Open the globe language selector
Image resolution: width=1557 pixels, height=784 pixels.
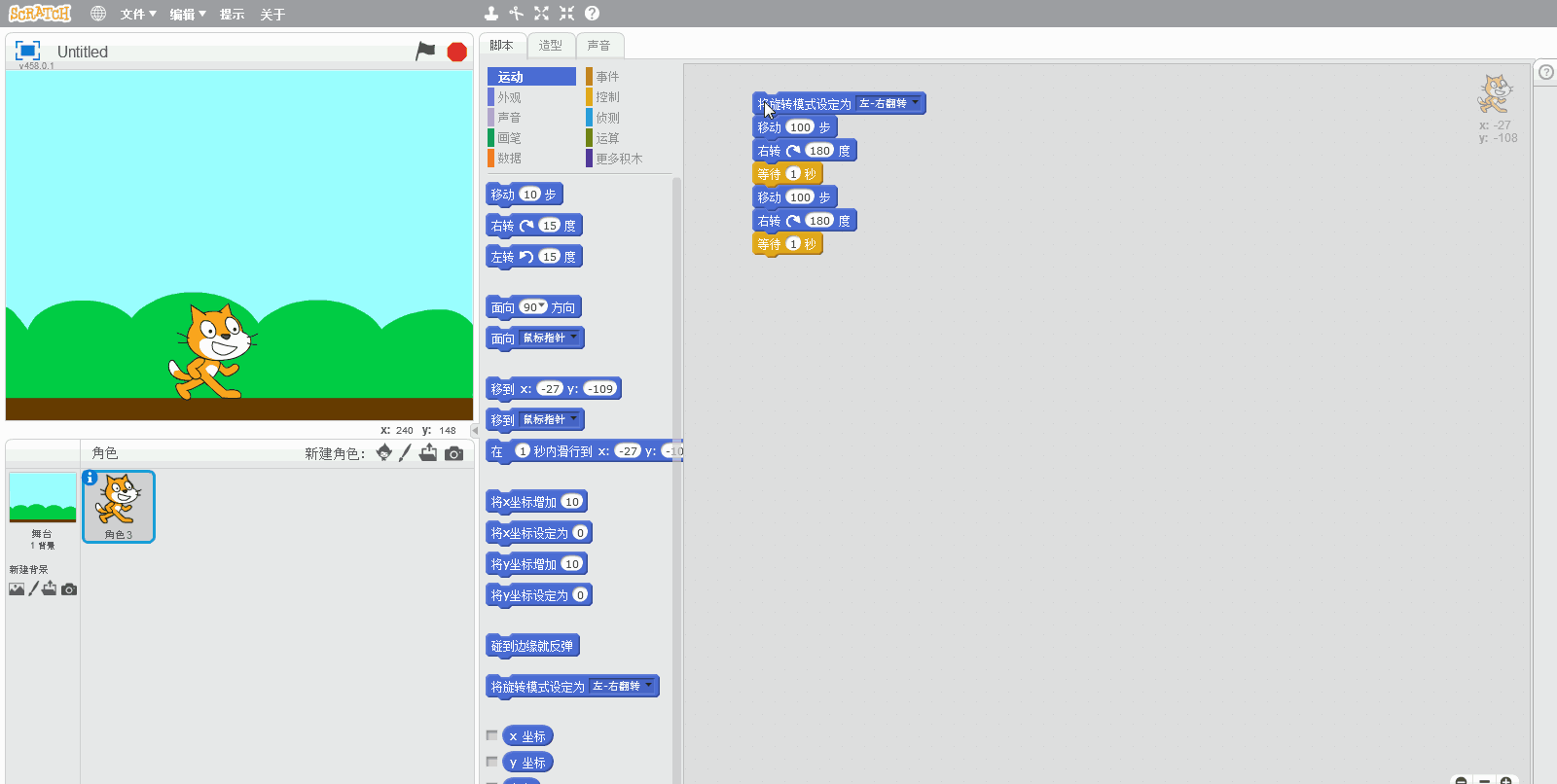point(98,14)
